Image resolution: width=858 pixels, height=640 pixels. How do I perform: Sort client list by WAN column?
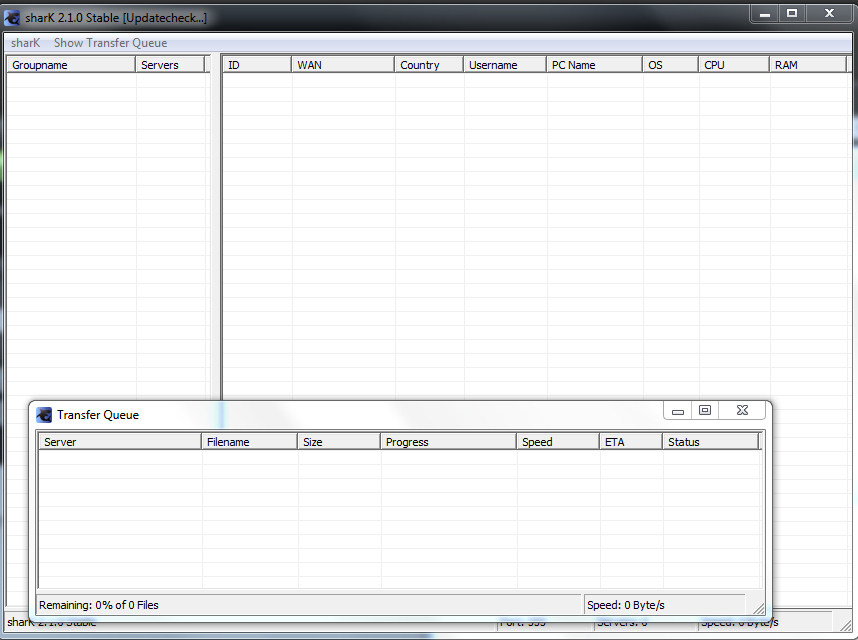pos(343,65)
